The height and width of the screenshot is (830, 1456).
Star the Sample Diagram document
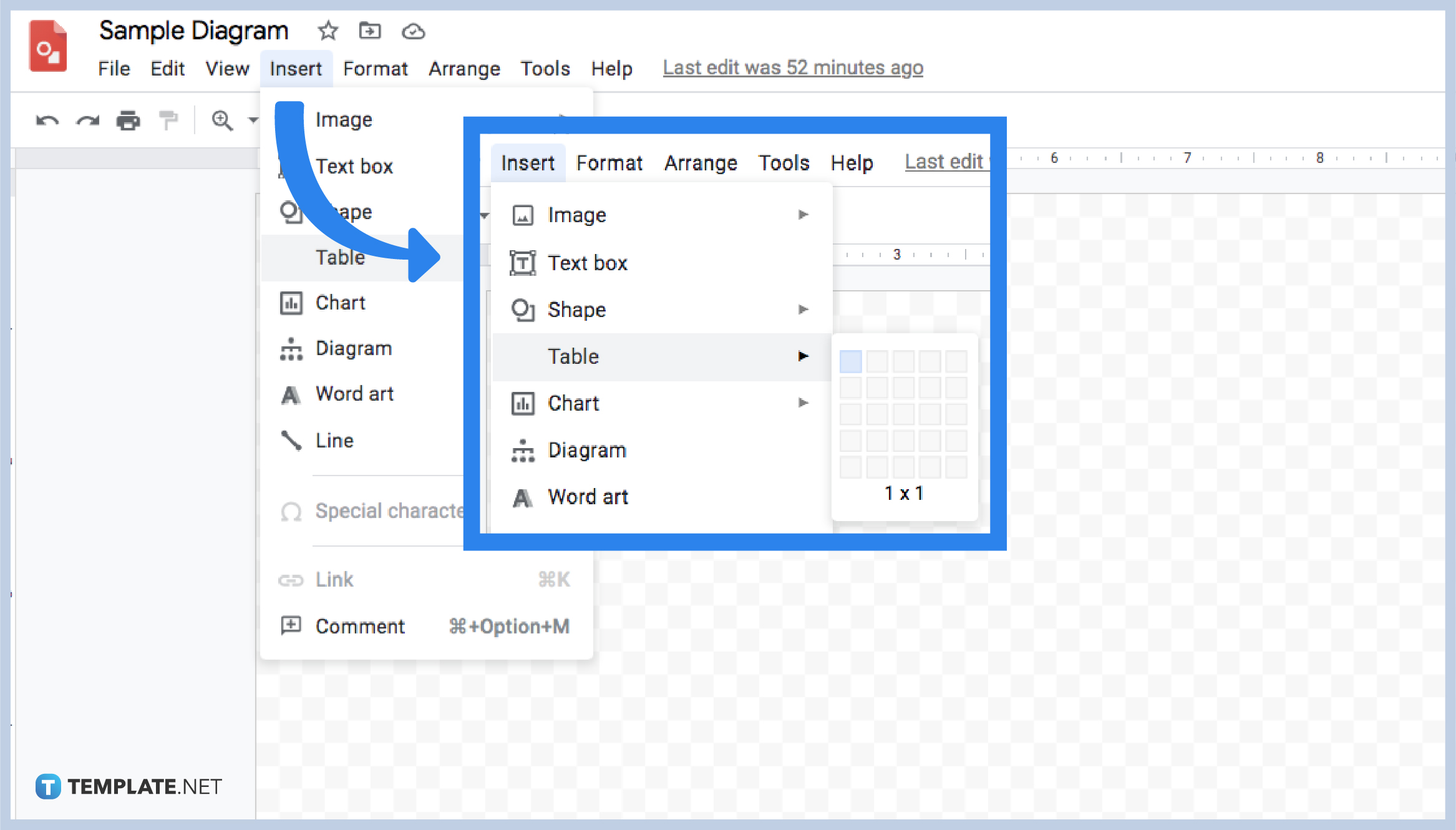(327, 31)
